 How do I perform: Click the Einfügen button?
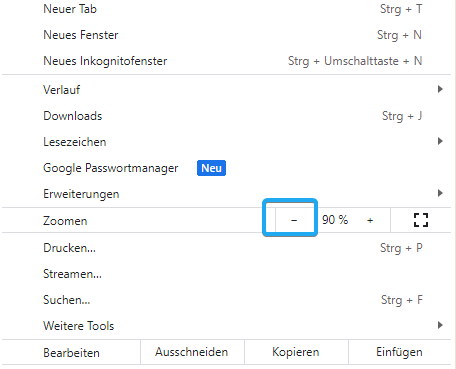[x=399, y=352]
